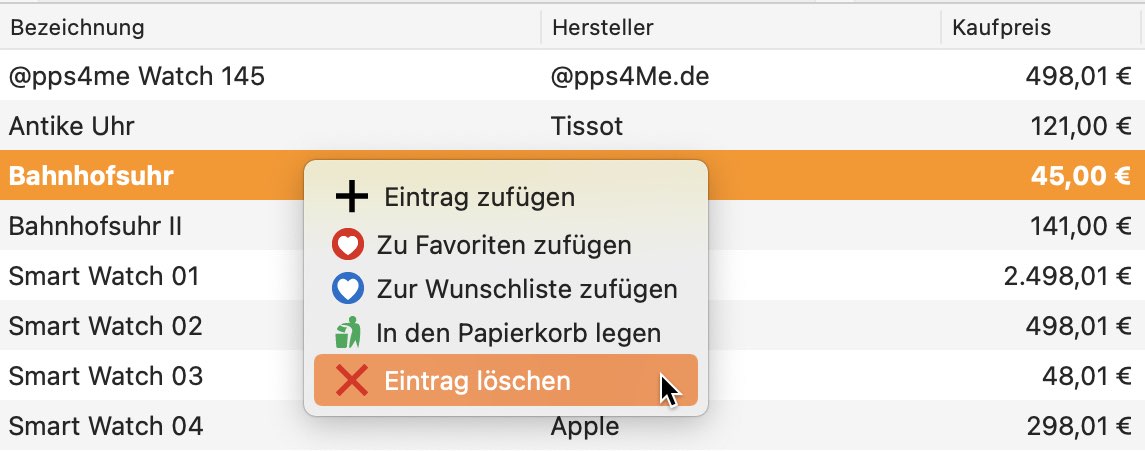Click the green trash bin icon

(x=348, y=333)
